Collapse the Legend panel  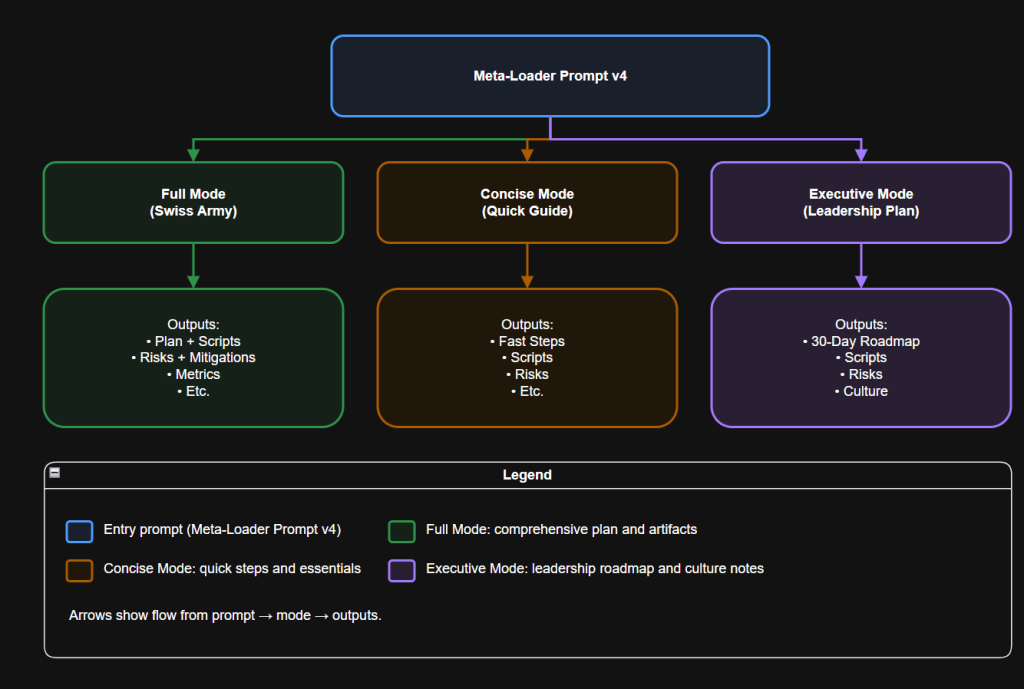click(x=53, y=474)
